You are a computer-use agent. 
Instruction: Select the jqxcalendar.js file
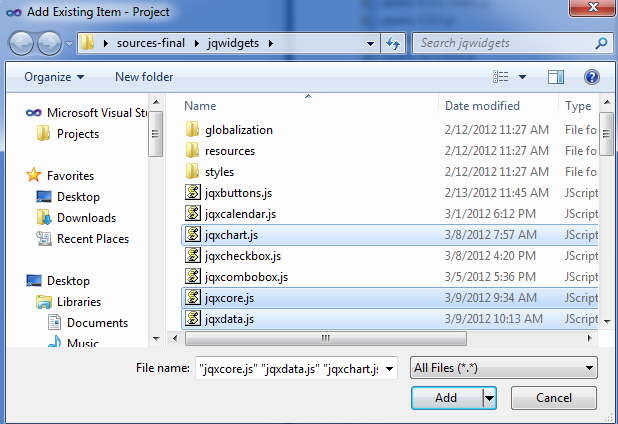click(389, 214)
